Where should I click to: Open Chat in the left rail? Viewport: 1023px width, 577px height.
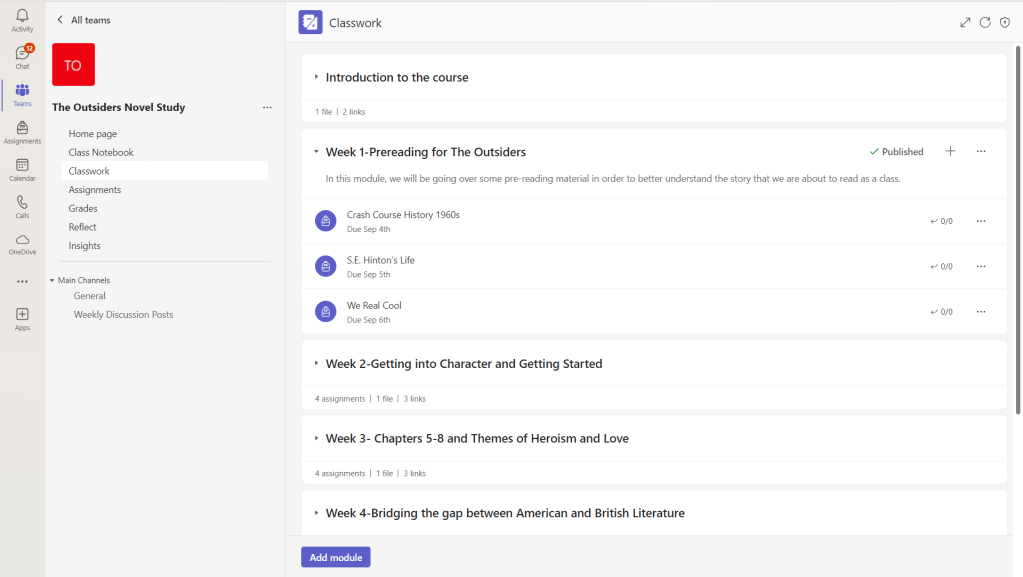point(22,56)
